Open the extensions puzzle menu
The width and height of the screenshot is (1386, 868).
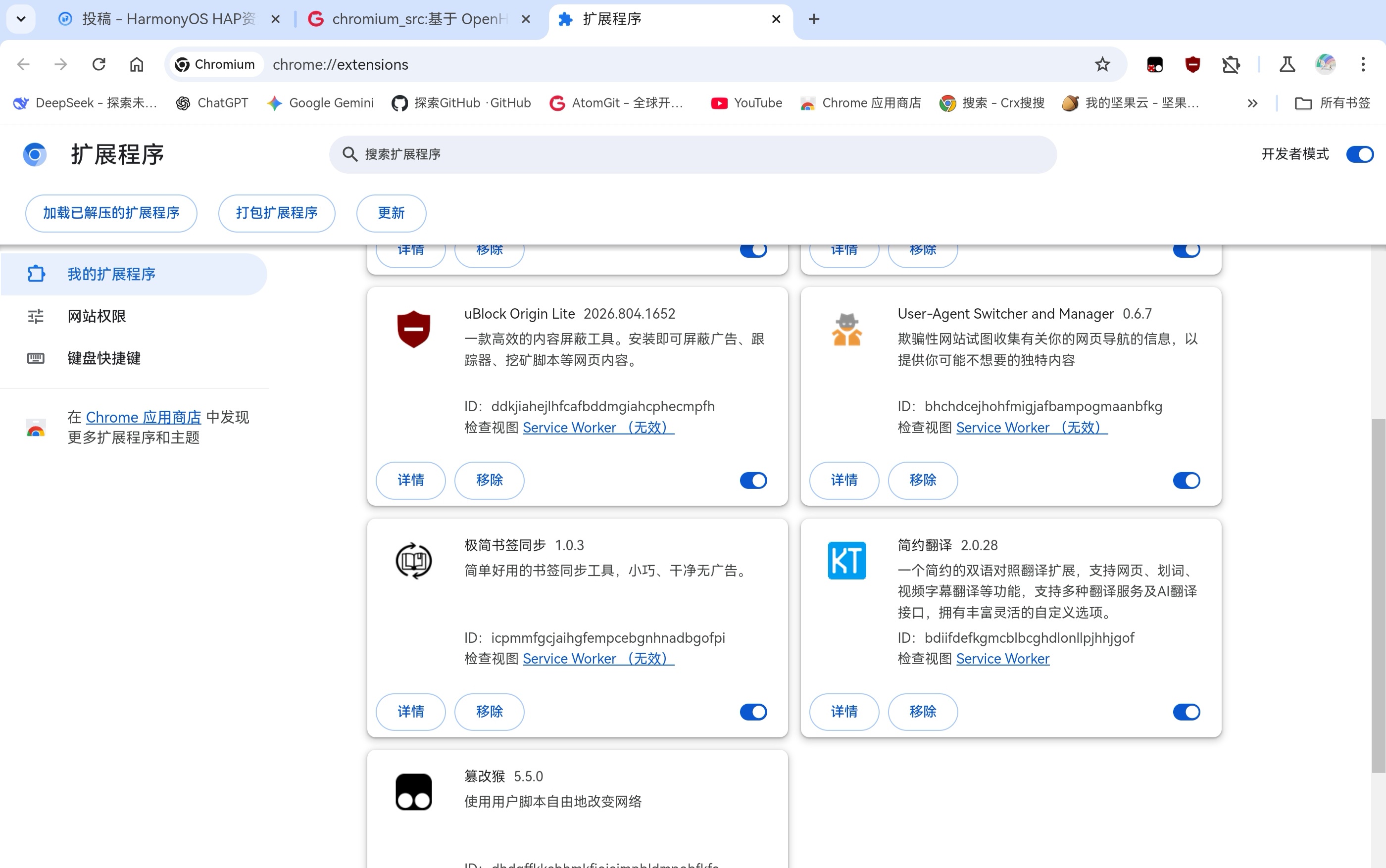1231,64
